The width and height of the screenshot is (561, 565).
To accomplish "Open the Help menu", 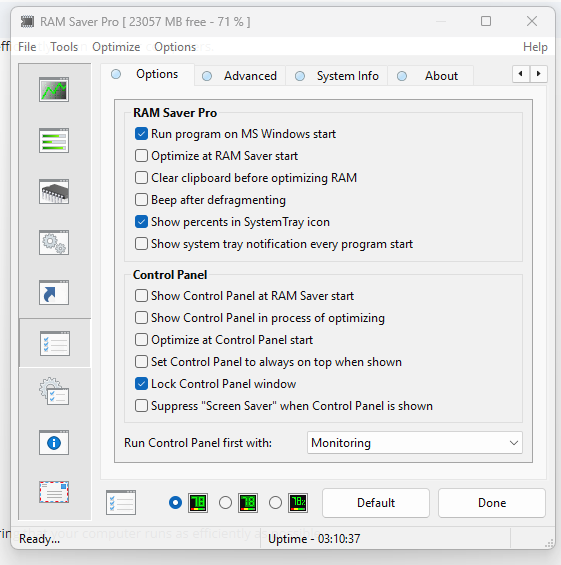I will pos(535,47).
